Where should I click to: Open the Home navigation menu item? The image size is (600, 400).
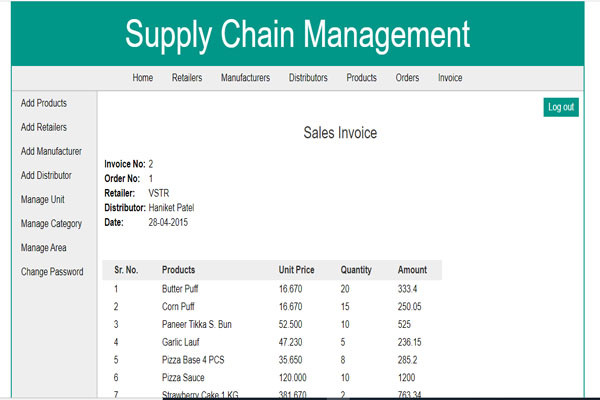coord(143,78)
